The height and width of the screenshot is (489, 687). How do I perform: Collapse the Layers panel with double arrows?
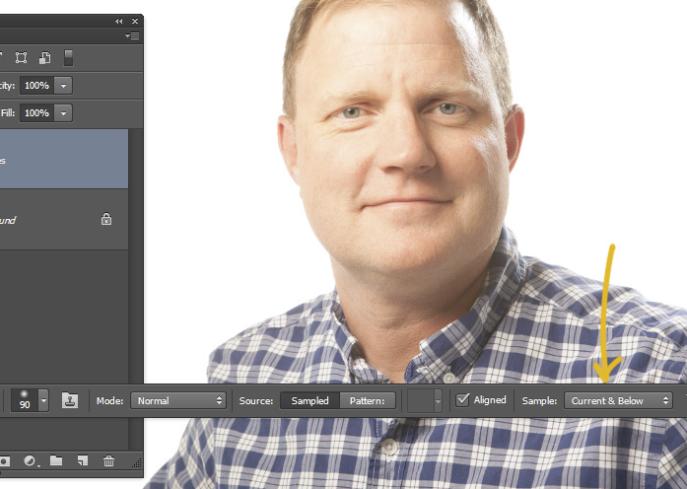119,21
